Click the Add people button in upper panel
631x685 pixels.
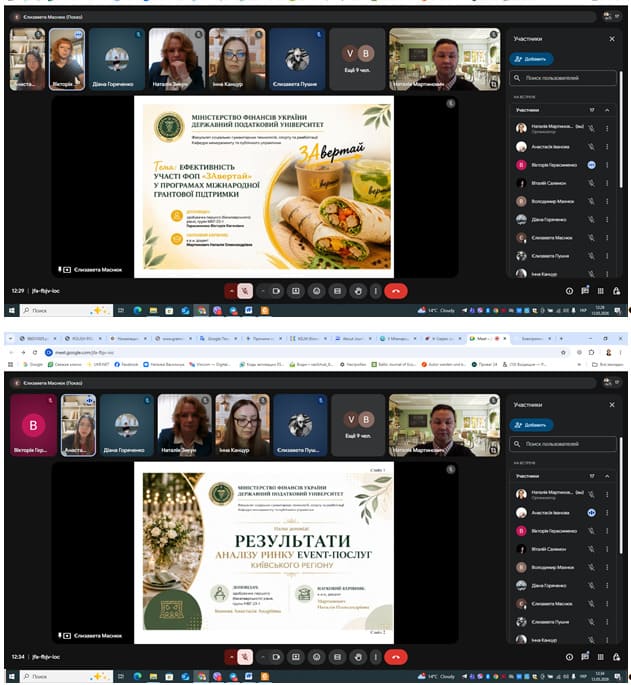click(531, 59)
